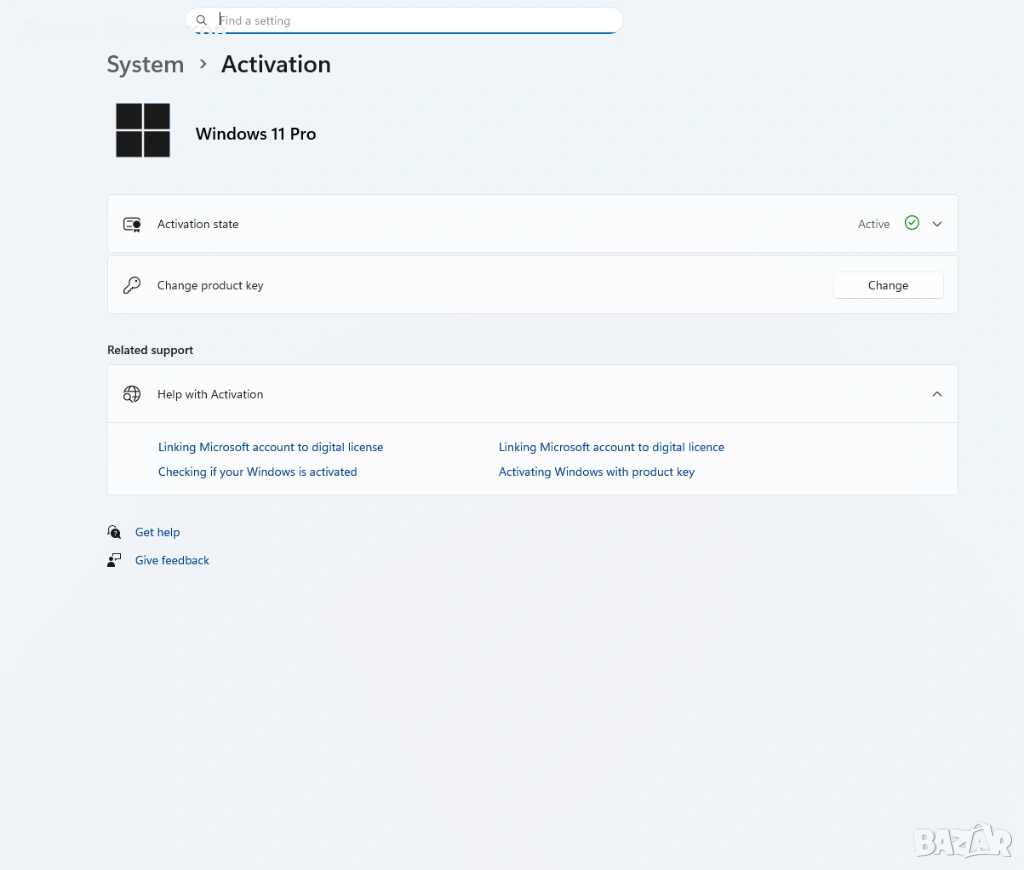Image resolution: width=1024 pixels, height=870 pixels.
Task: Select the Activation breadcrumb title
Action: pyautogui.click(x=275, y=64)
